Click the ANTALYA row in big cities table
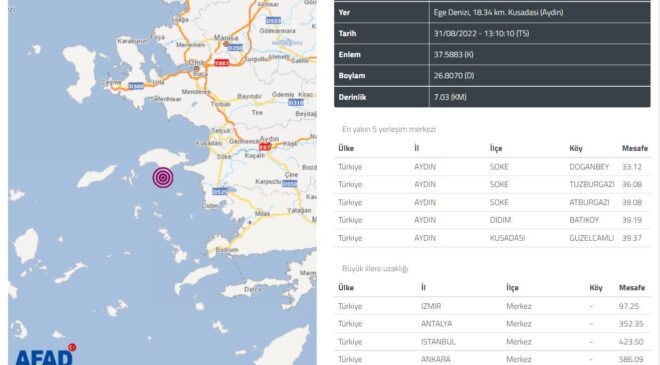The image size is (660, 365). click(x=492, y=324)
